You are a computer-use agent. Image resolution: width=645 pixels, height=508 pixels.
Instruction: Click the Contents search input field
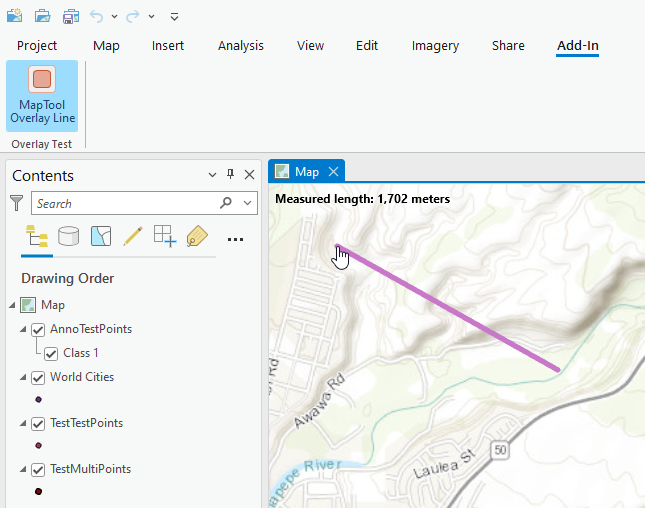[125, 203]
